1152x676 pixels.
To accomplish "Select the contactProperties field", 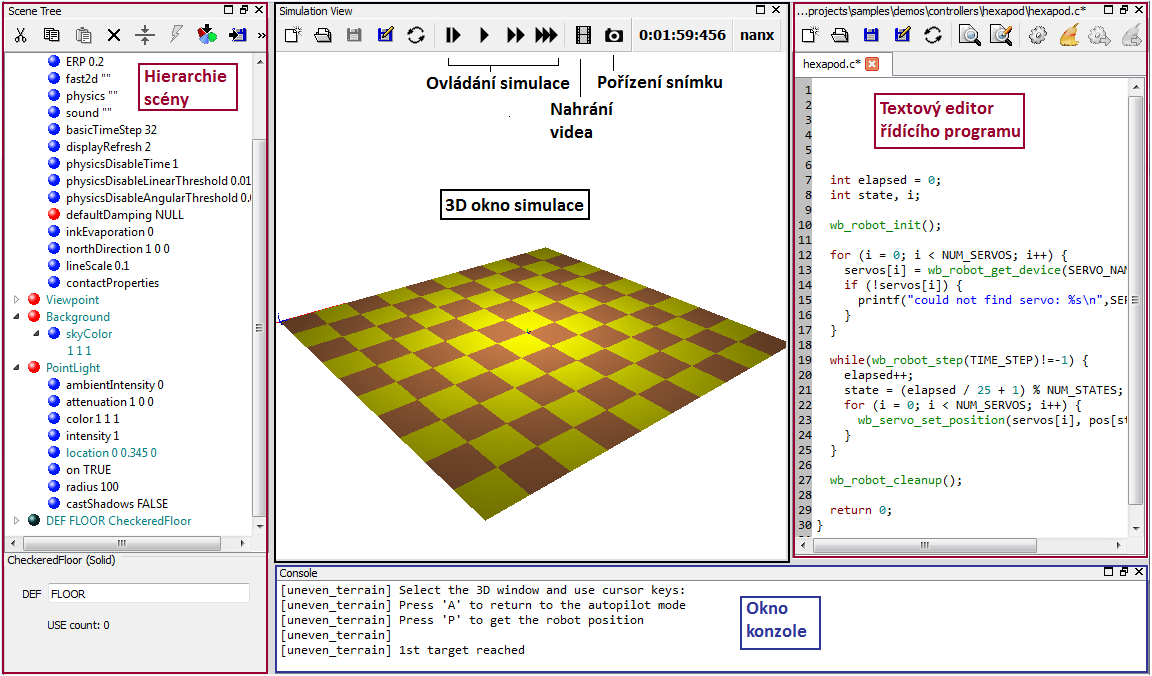I will [x=112, y=283].
